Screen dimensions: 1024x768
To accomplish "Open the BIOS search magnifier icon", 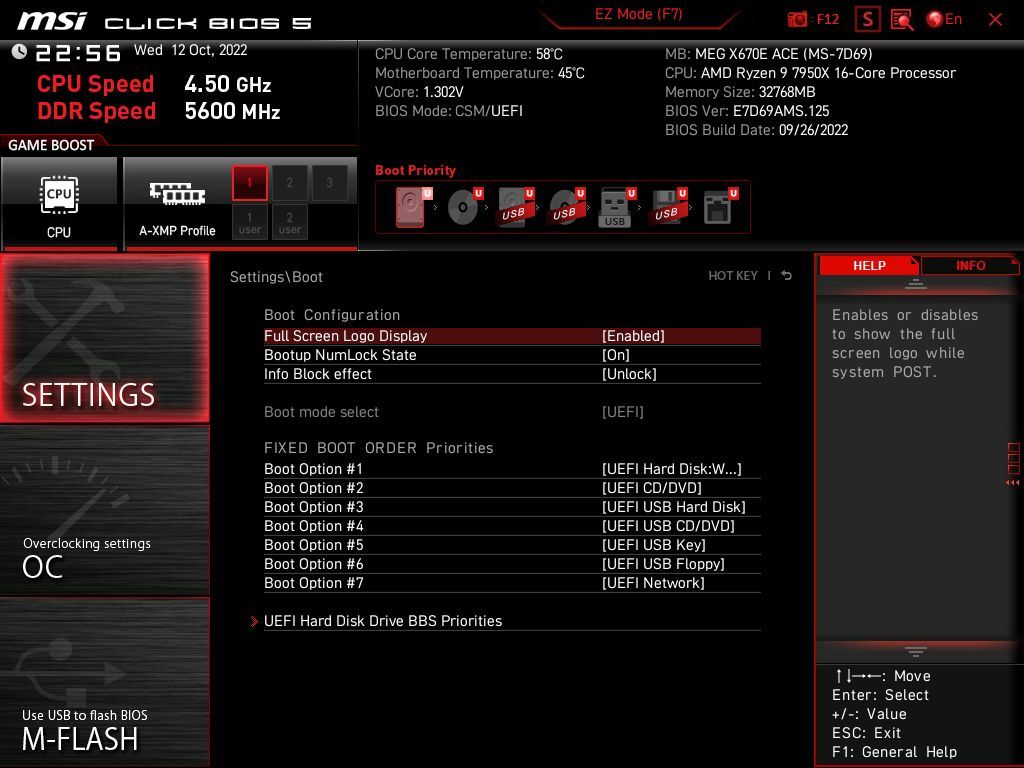I will [902, 20].
